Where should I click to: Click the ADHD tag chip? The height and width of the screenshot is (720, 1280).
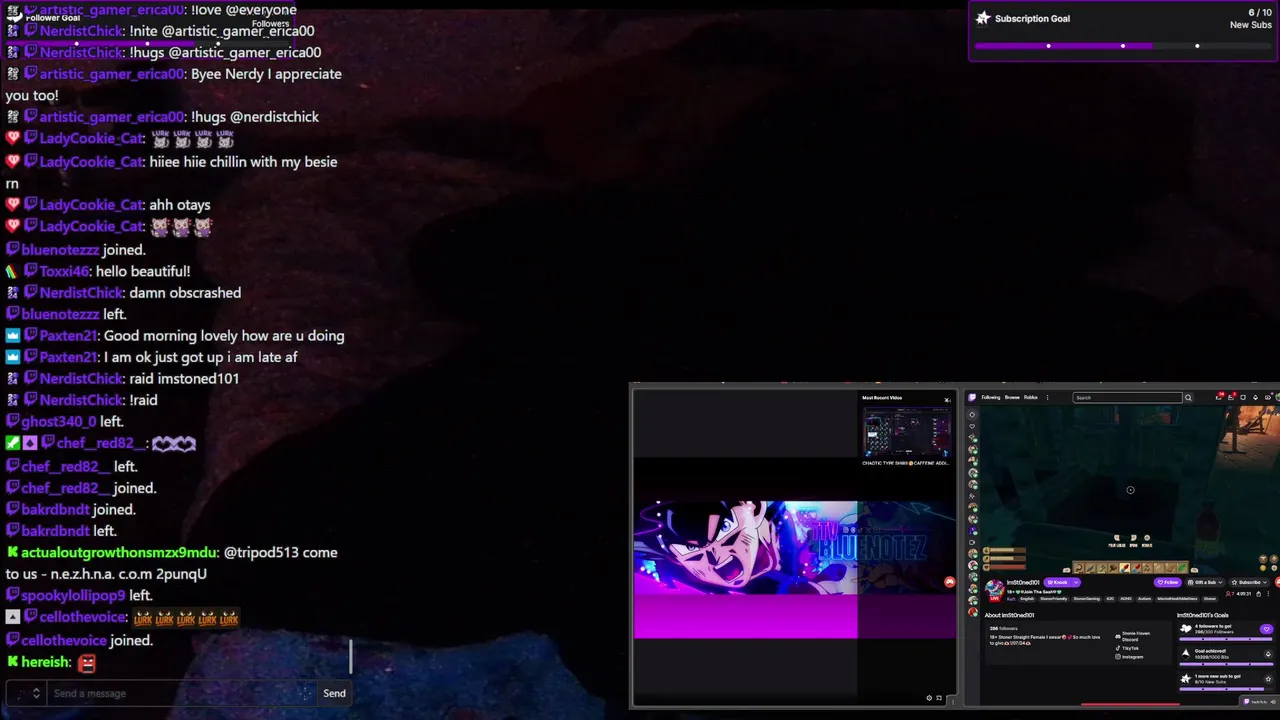(x=1126, y=599)
